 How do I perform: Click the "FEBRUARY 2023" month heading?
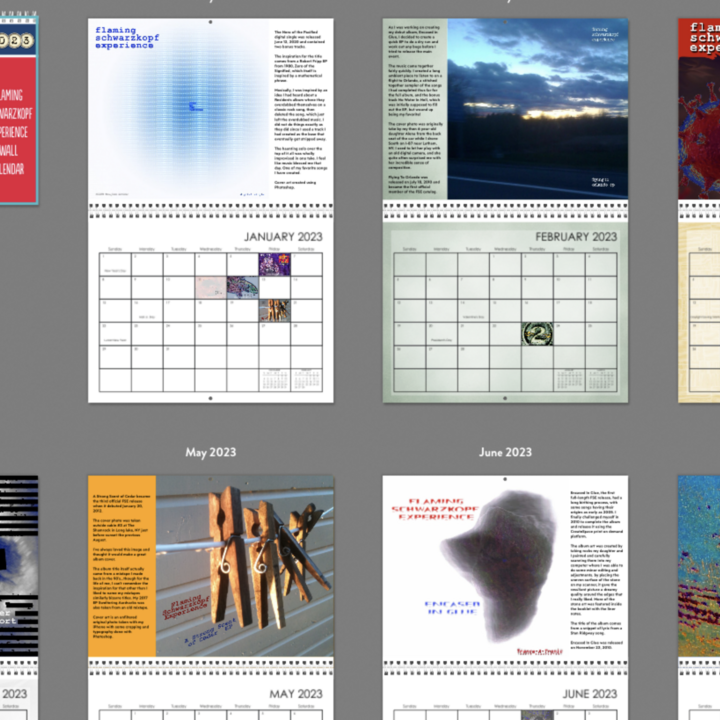(x=575, y=237)
